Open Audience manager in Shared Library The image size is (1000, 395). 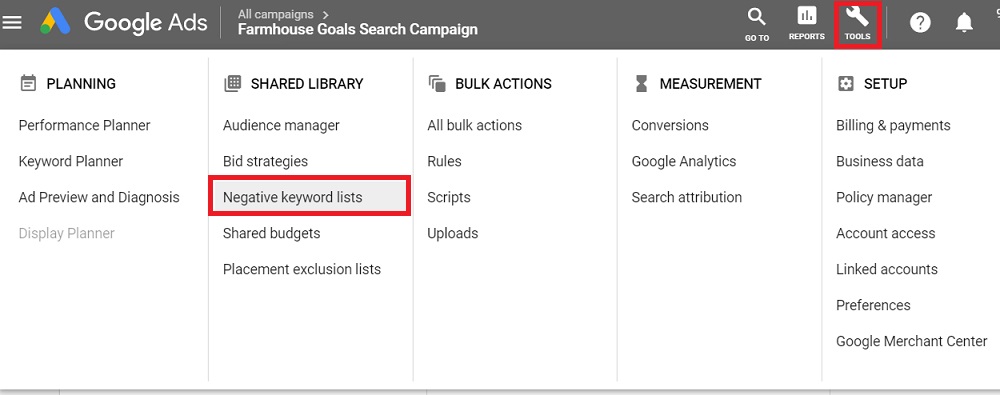pos(281,126)
